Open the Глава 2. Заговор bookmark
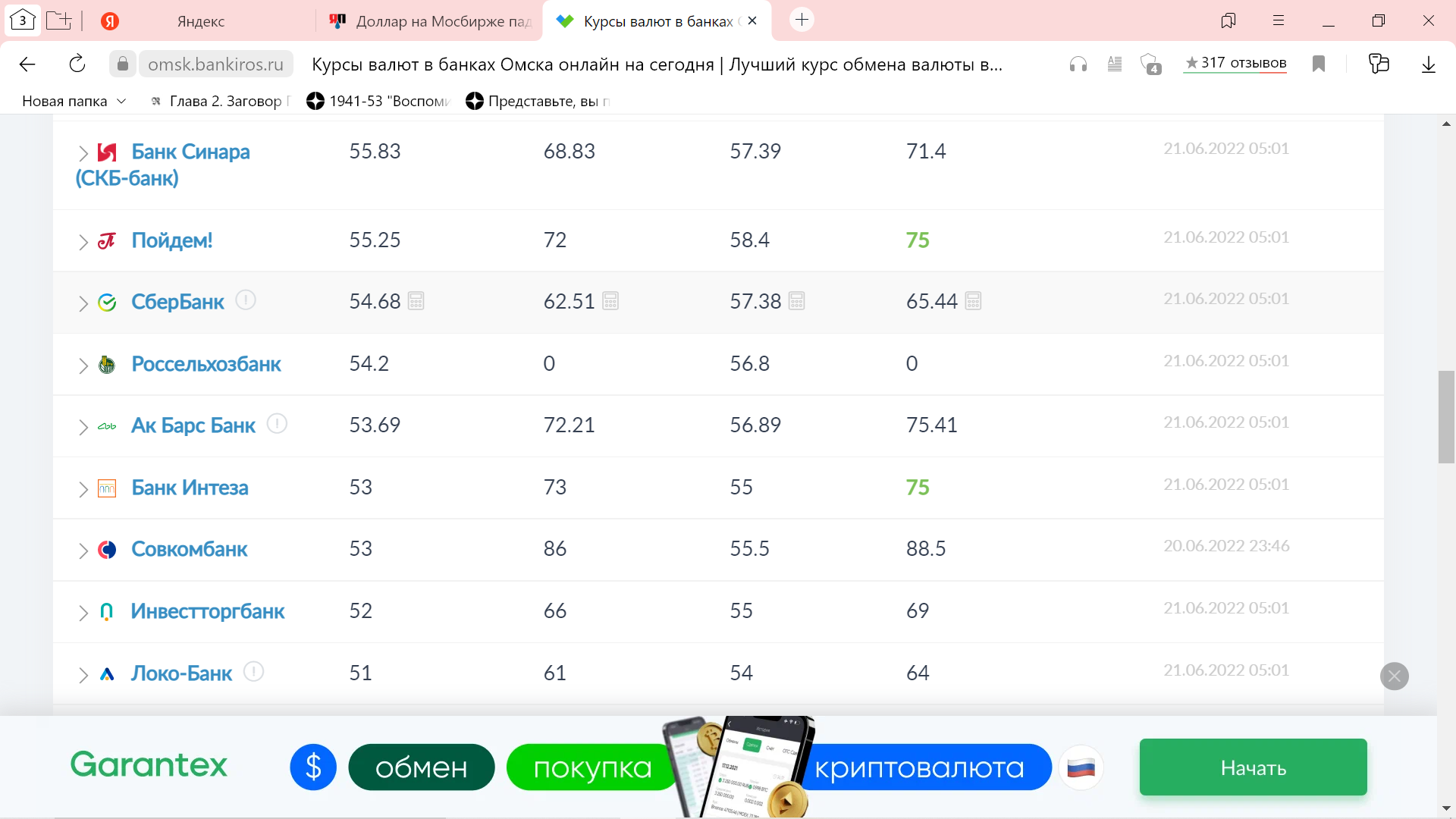The height and width of the screenshot is (819, 1456). click(x=220, y=101)
